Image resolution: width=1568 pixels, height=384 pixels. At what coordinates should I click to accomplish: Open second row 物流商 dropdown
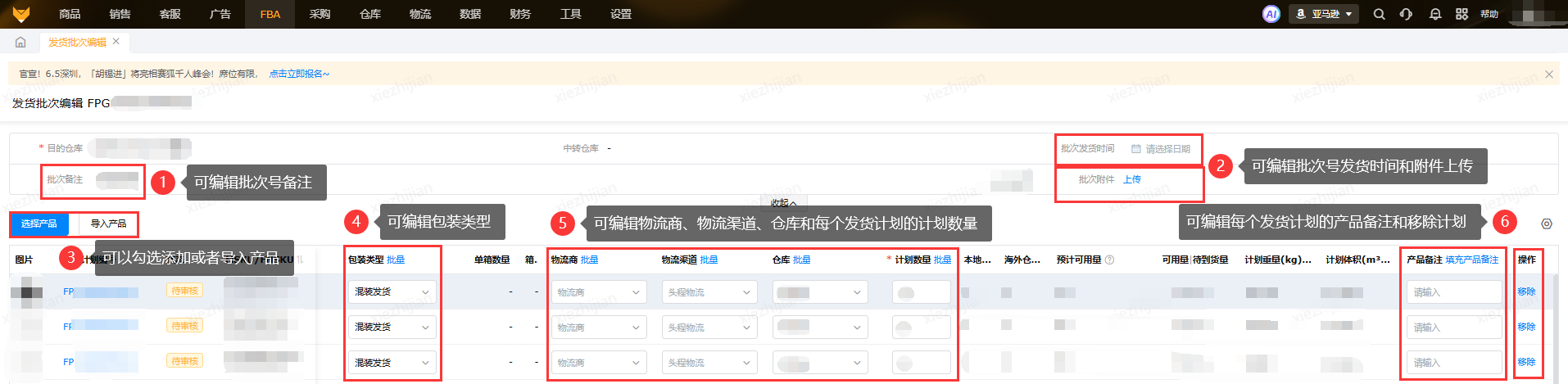coord(599,328)
